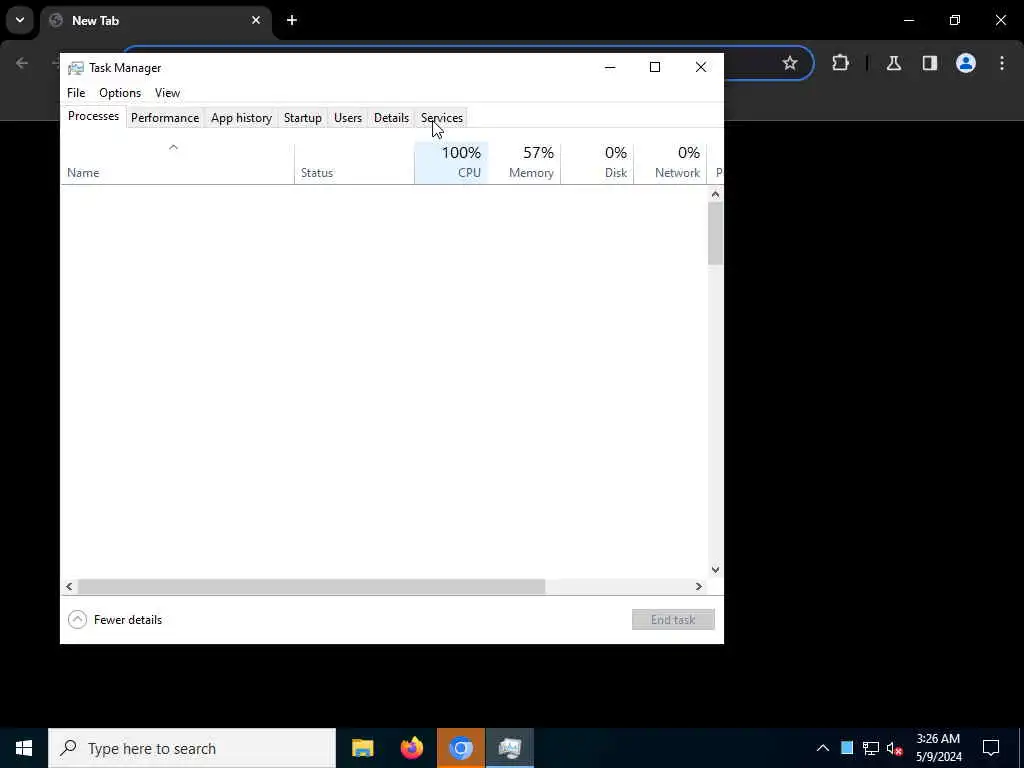Sort processes by the Status column
Viewport: 1024px width, 768px height.
(x=355, y=163)
